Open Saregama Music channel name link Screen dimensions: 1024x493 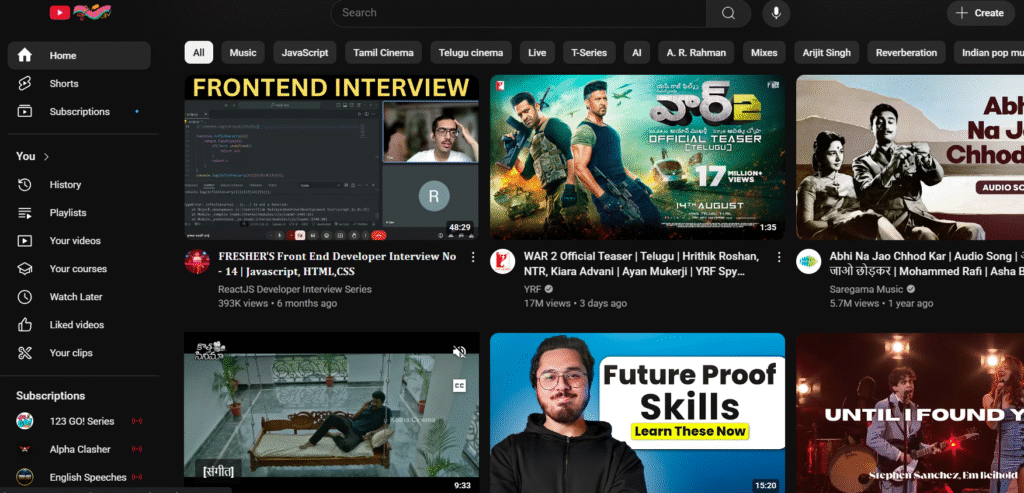click(x=866, y=289)
